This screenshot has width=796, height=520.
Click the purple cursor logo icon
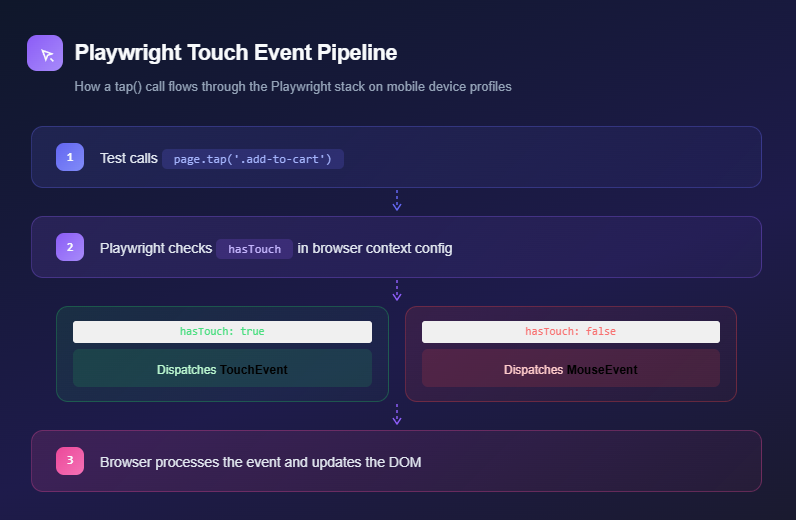(x=45, y=53)
